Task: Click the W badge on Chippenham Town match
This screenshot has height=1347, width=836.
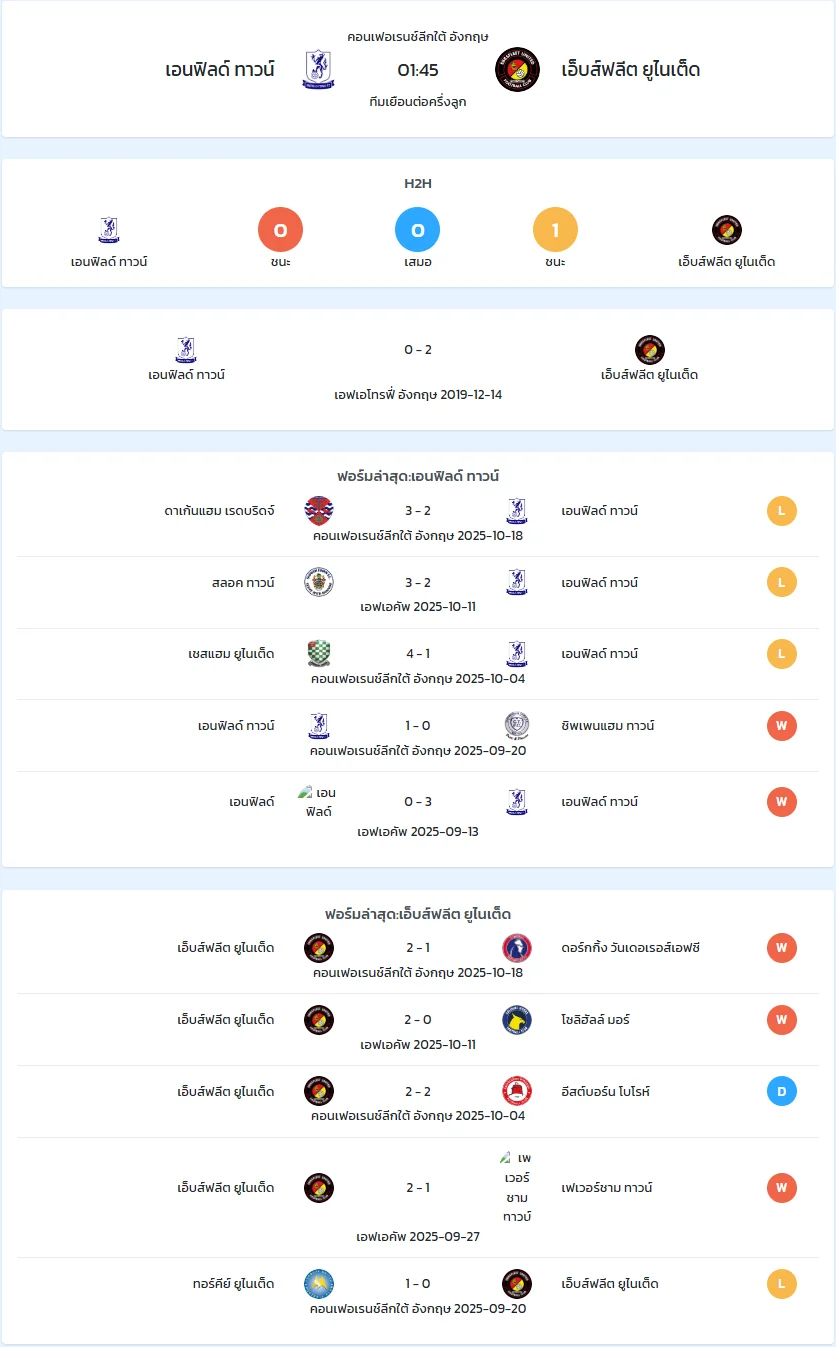Action: coord(782,726)
